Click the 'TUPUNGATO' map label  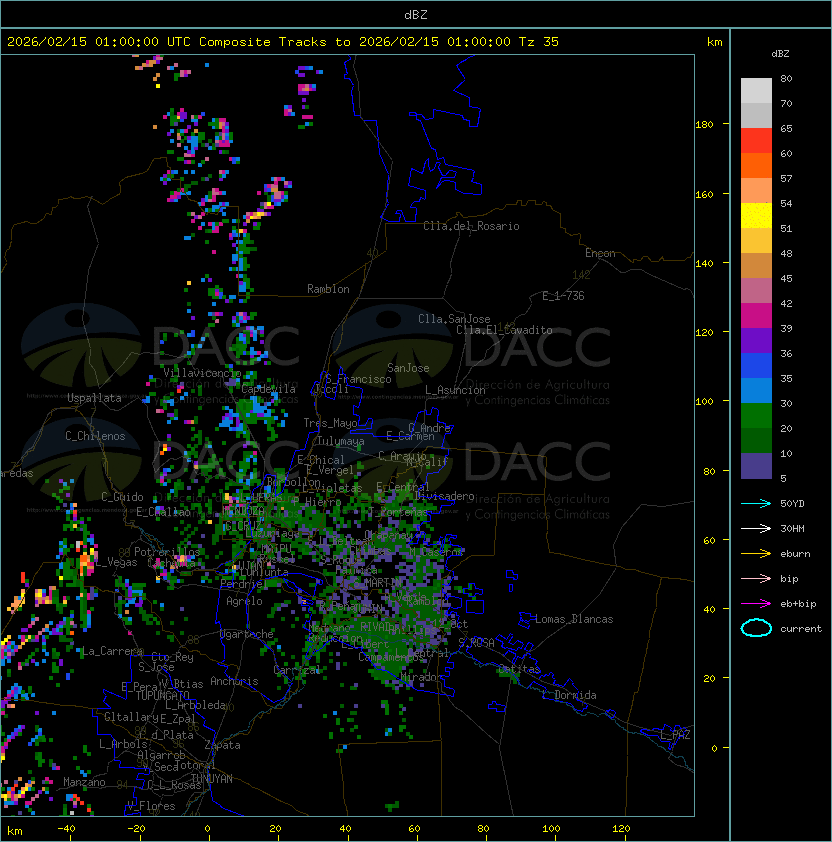click(162, 695)
